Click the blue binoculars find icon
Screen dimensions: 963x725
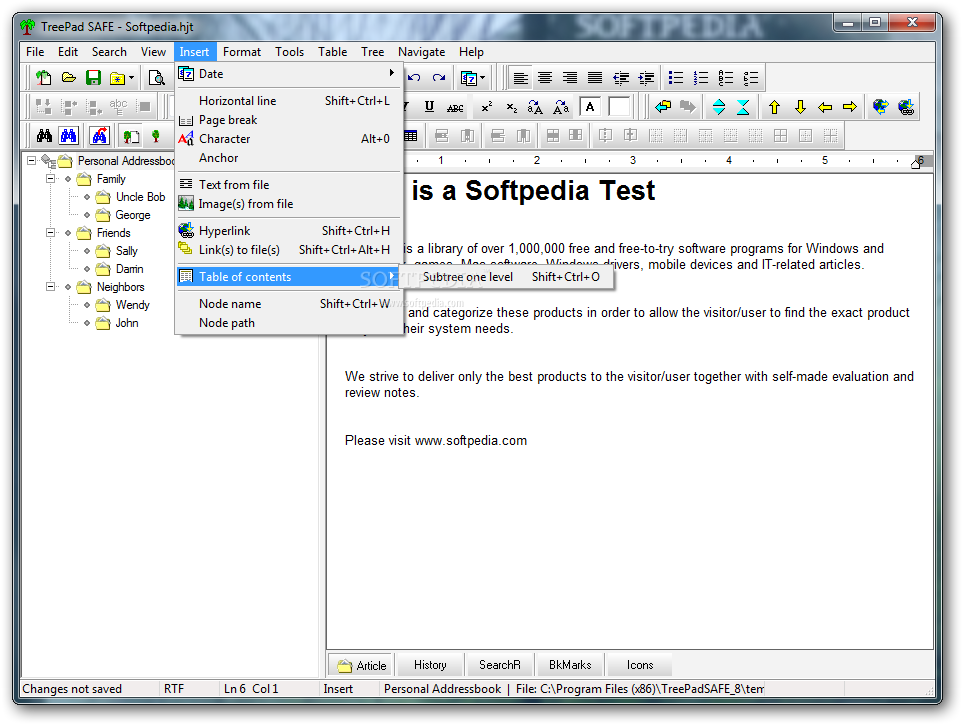[69, 136]
